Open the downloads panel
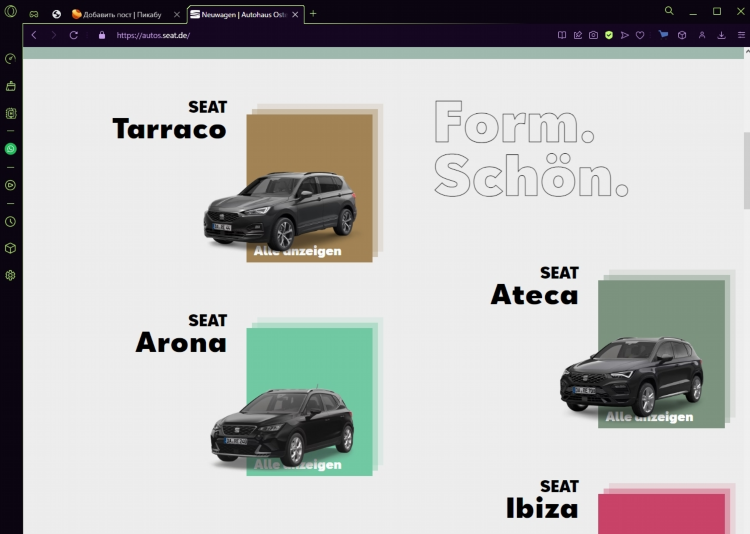 (x=721, y=35)
